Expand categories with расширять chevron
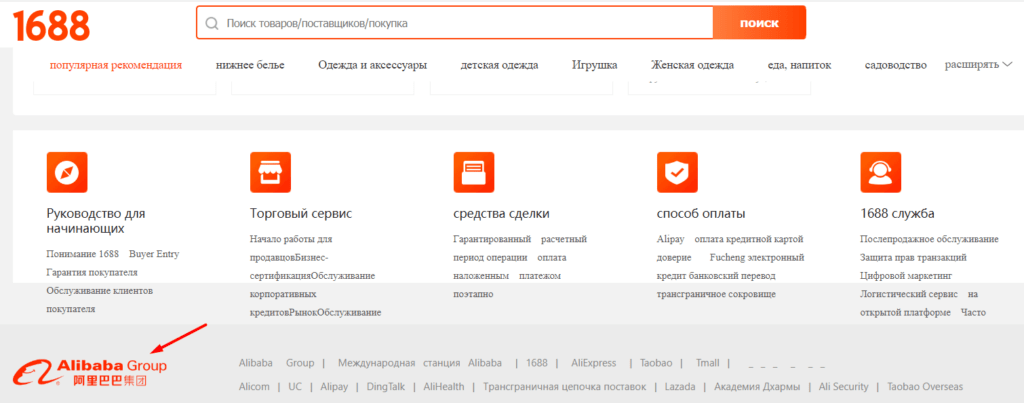The width and height of the screenshot is (1024, 403). (x=978, y=65)
